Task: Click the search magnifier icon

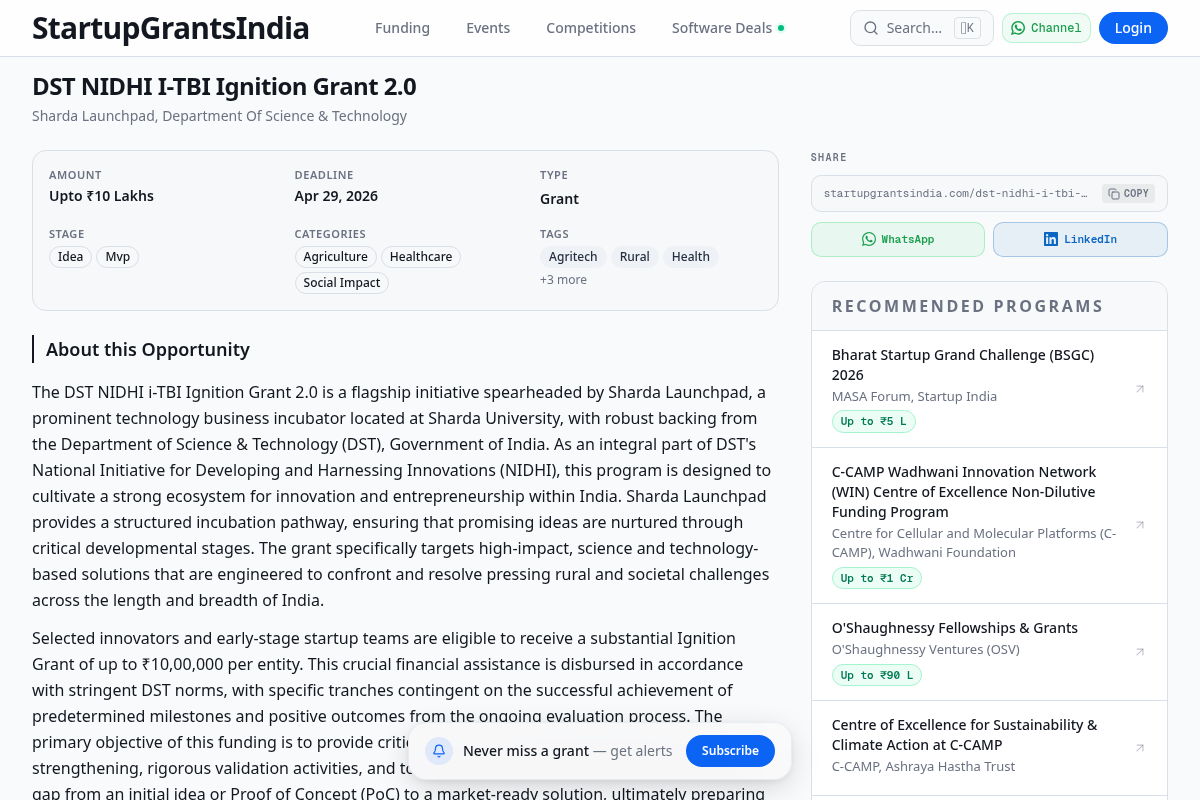Action: [871, 28]
